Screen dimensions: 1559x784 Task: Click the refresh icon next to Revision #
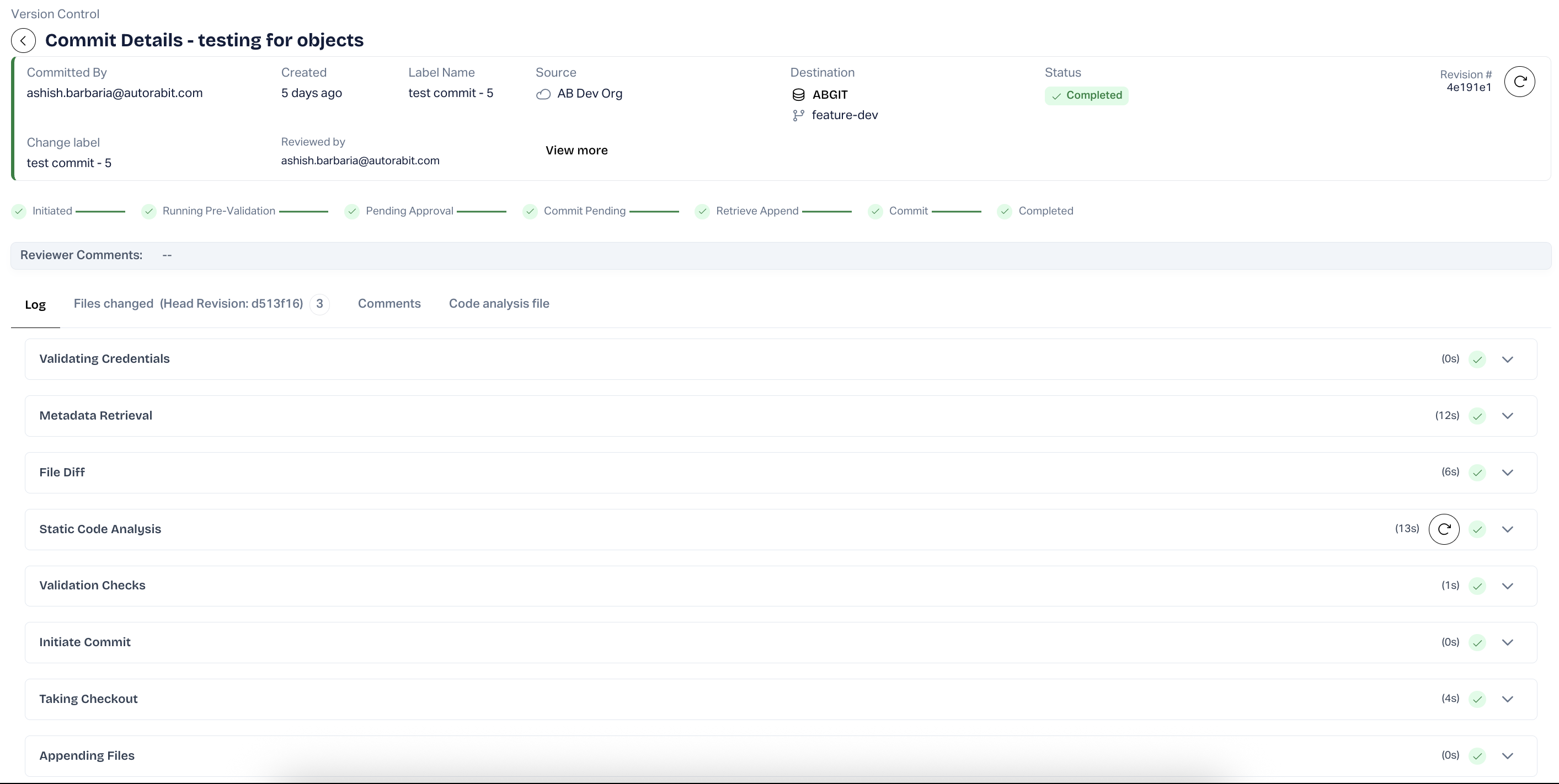[x=1519, y=82]
